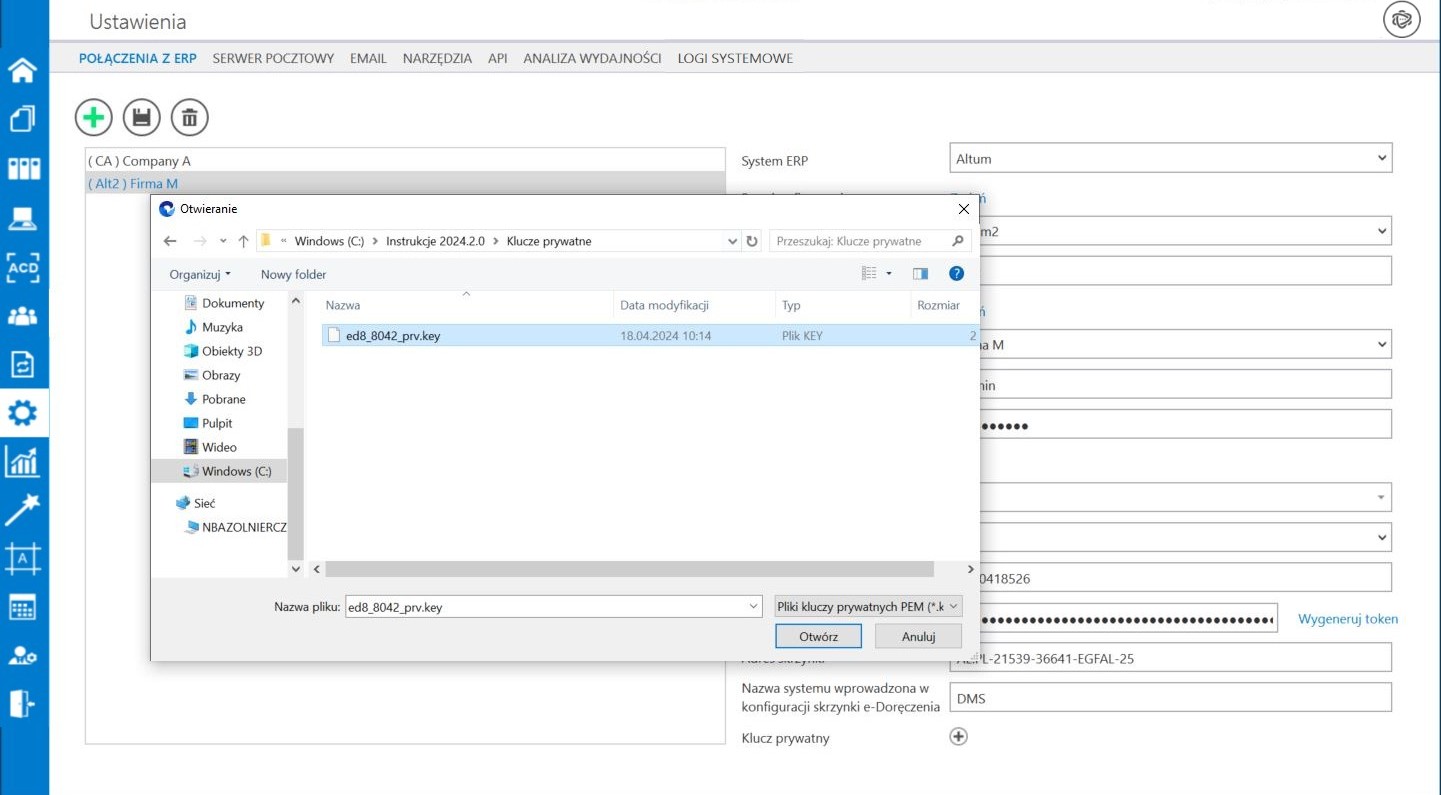Click the save floppy disk icon
The image size is (1441, 795).
click(x=141, y=118)
